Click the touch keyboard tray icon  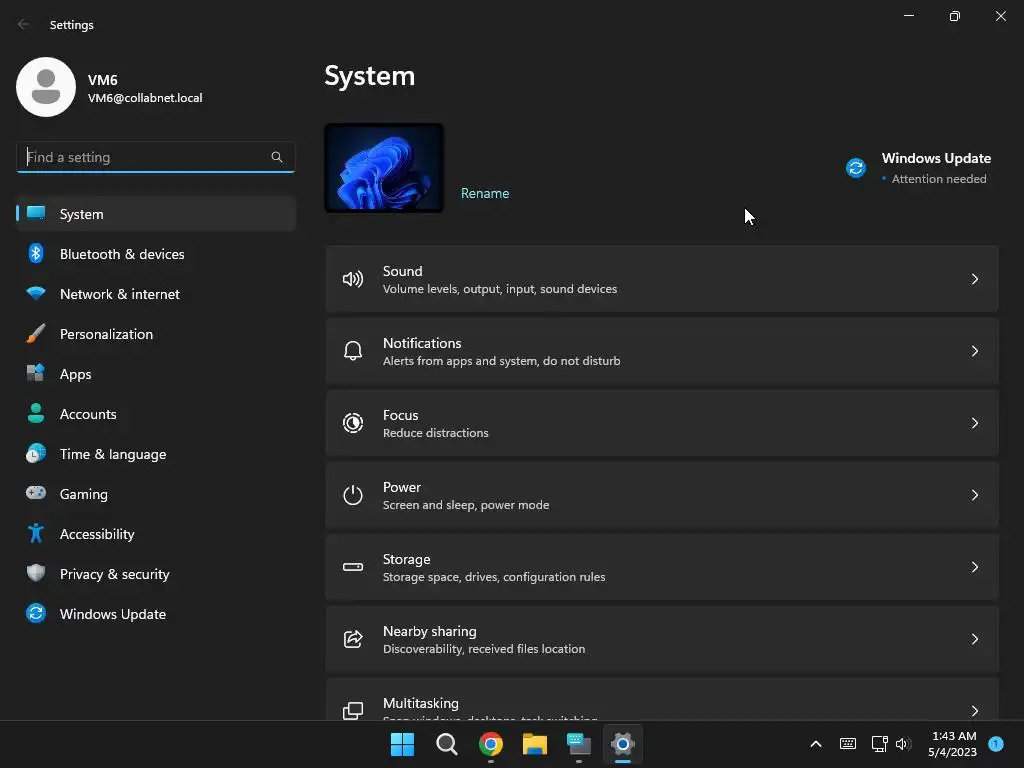pos(848,744)
